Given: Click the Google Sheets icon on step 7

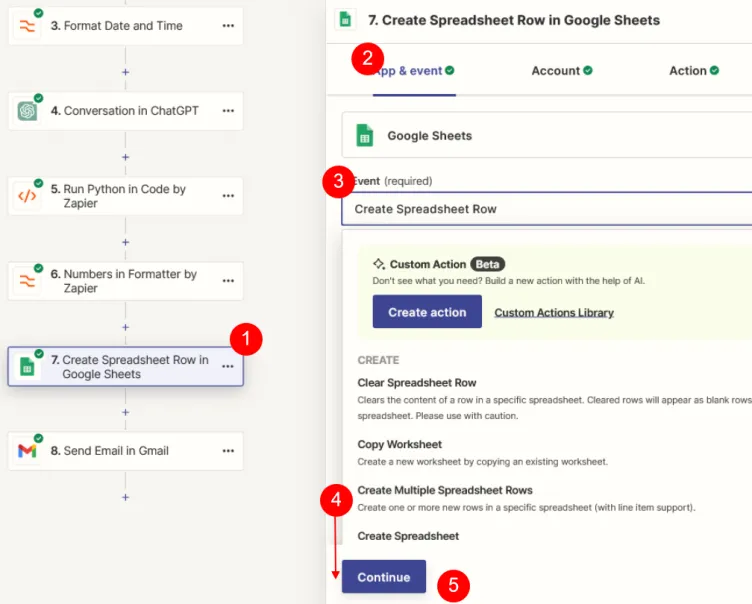Looking at the screenshot, I should pyautogui.click(x=27, y=367).
